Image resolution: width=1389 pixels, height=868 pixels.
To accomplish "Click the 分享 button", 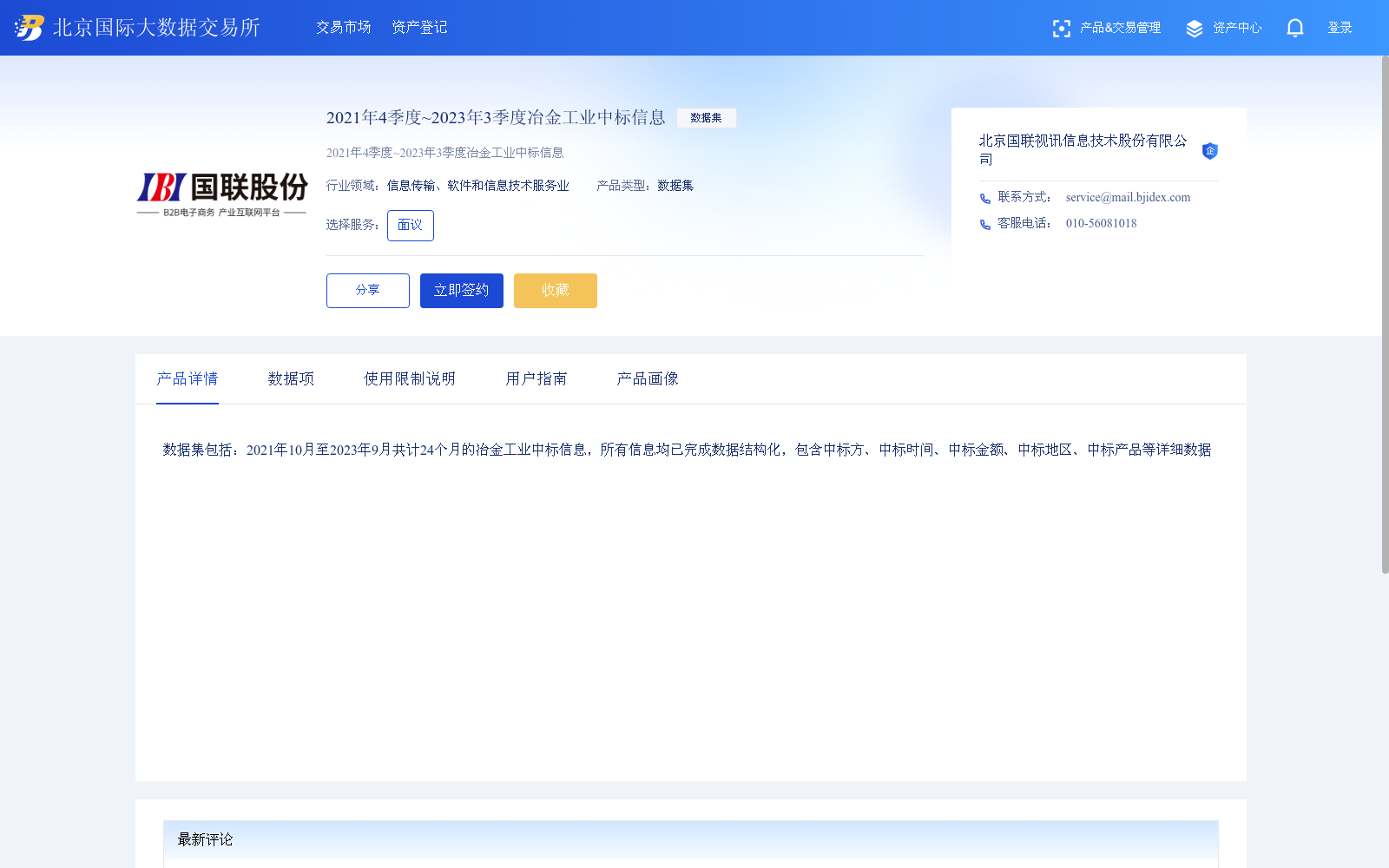I will (x=368, y=291).
